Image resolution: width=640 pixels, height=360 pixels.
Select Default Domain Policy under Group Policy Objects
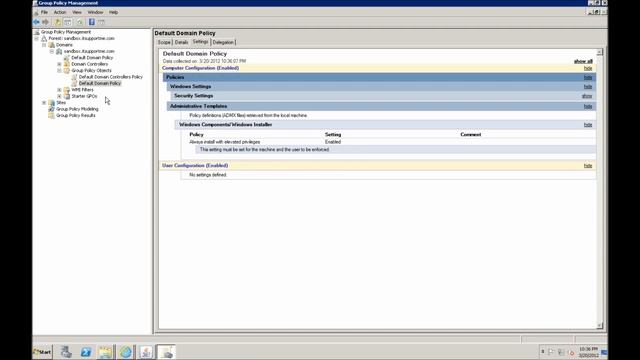point(100,83)
